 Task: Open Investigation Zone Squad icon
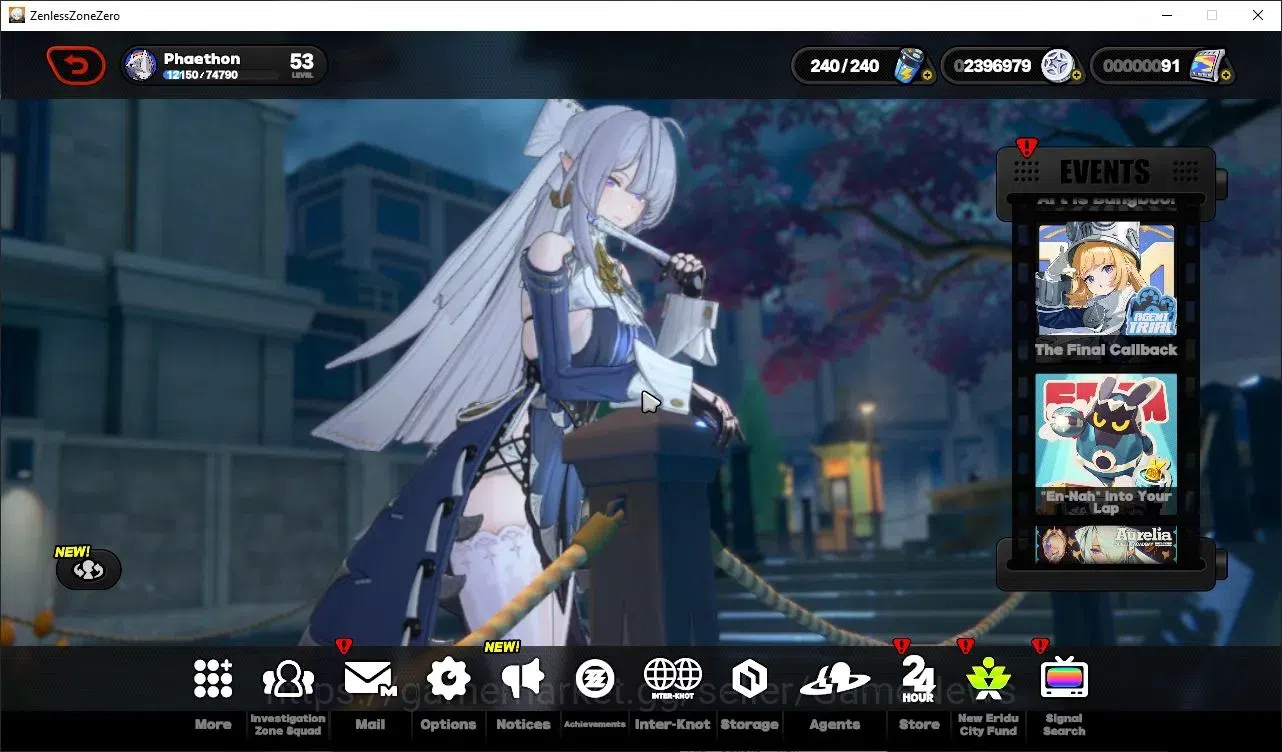click(x=288, y=679)
